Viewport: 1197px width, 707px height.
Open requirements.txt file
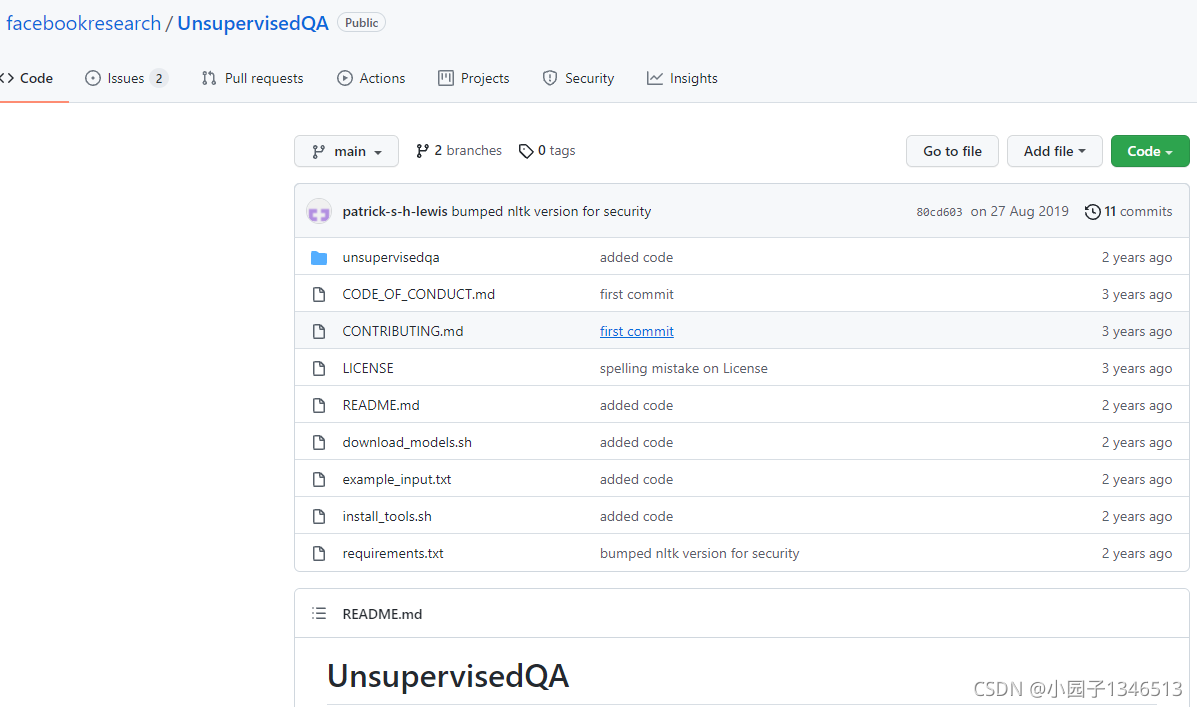tap(392, 553)
